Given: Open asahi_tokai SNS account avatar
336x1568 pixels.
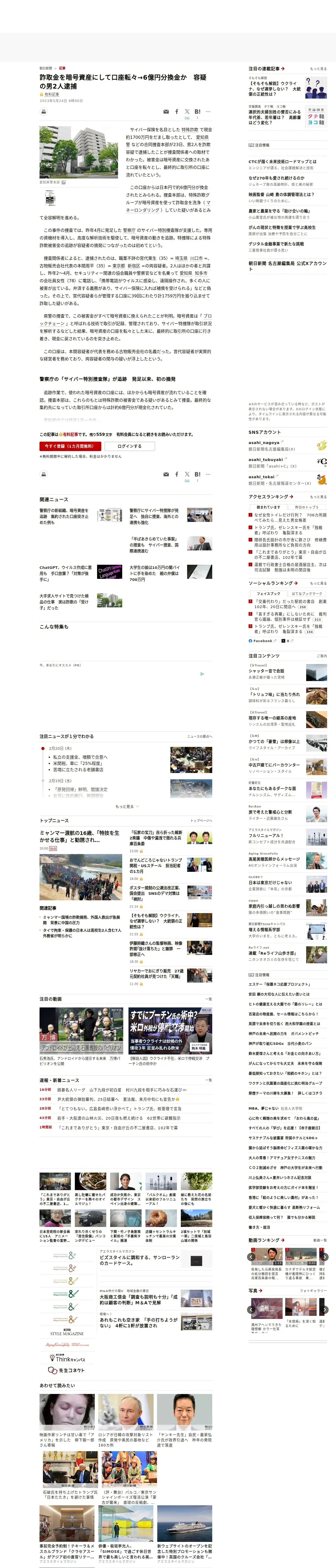Looking at the screenshot, I should click(x=321, y=480).
